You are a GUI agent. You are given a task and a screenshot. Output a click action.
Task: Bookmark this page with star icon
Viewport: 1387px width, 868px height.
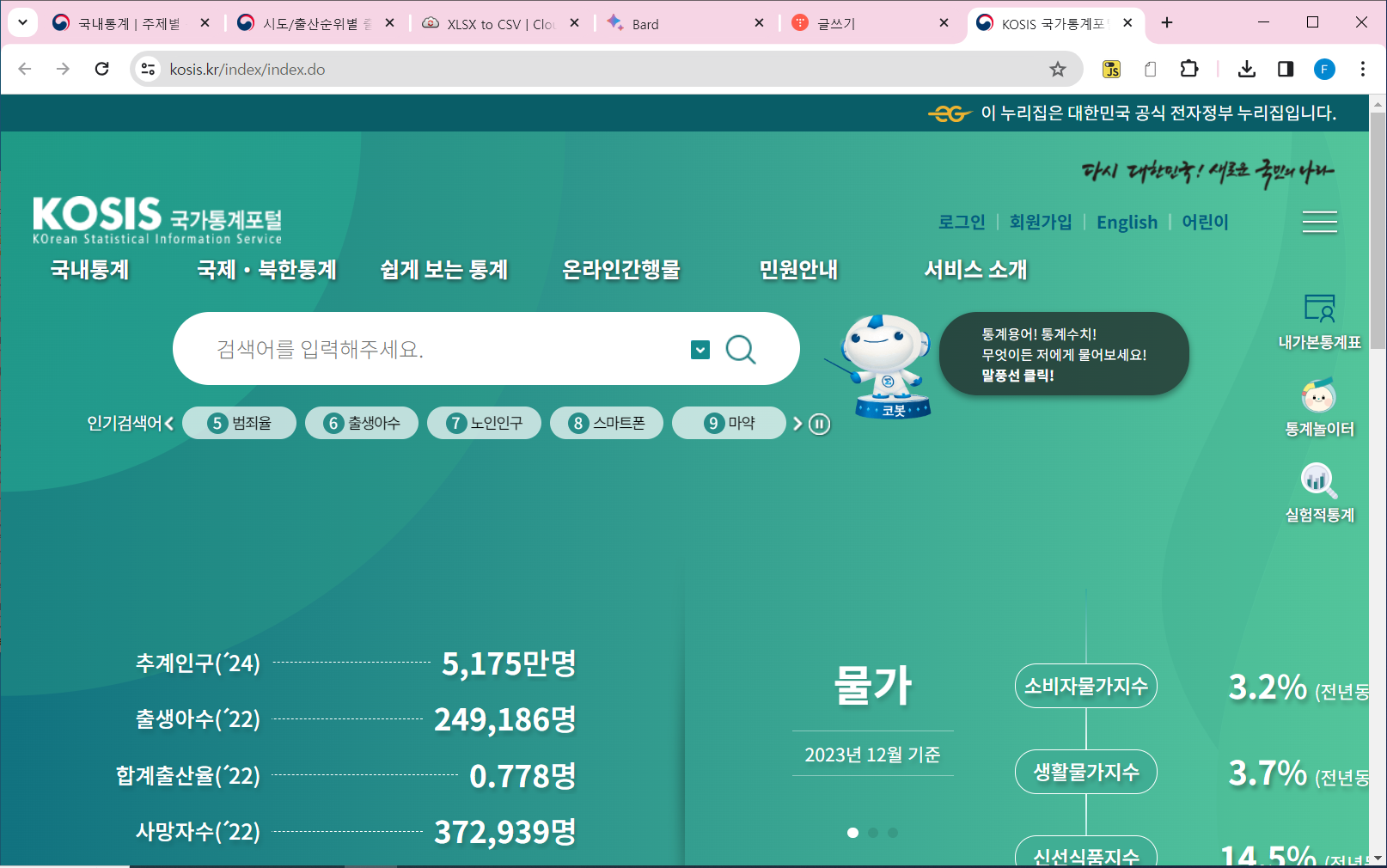[1057, 69]
